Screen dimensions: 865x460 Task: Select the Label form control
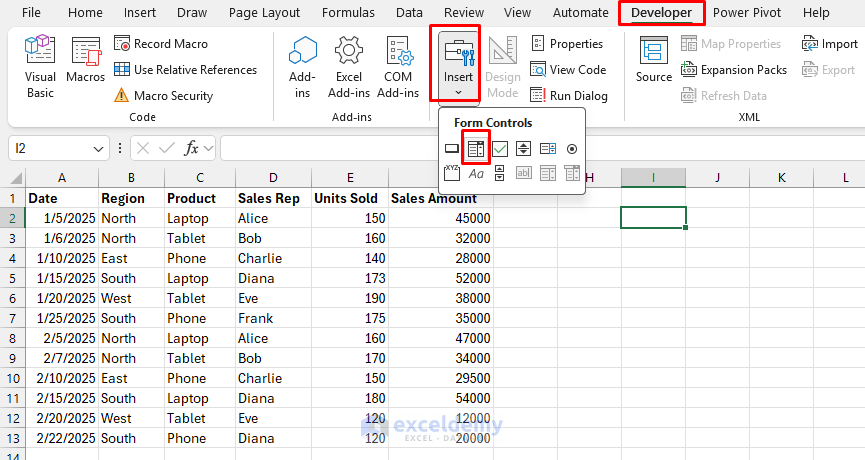point(476,173)
